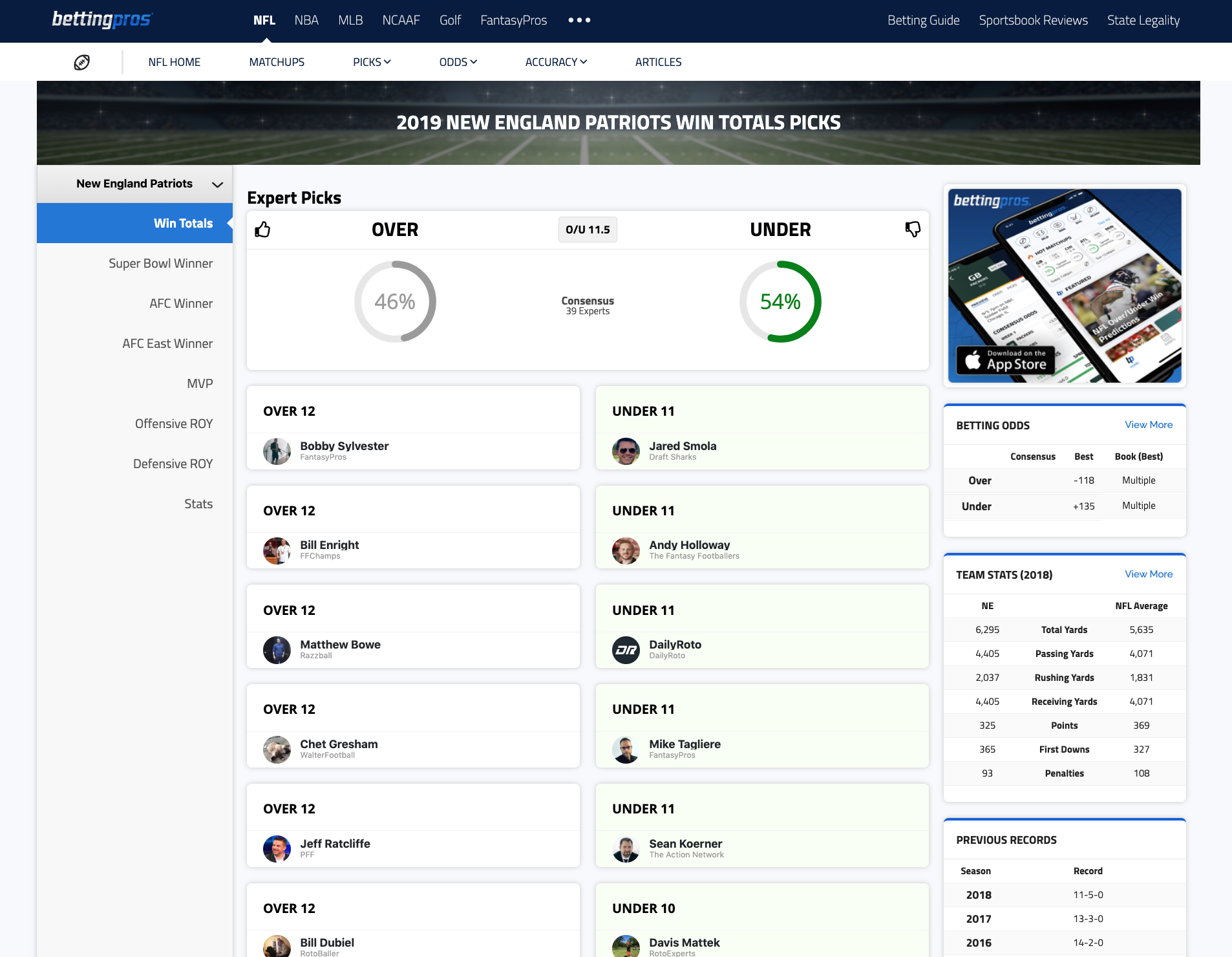The image size is (1232, 957).
Task: Open Sean Koerner's expert profile name
Action: 686,844
